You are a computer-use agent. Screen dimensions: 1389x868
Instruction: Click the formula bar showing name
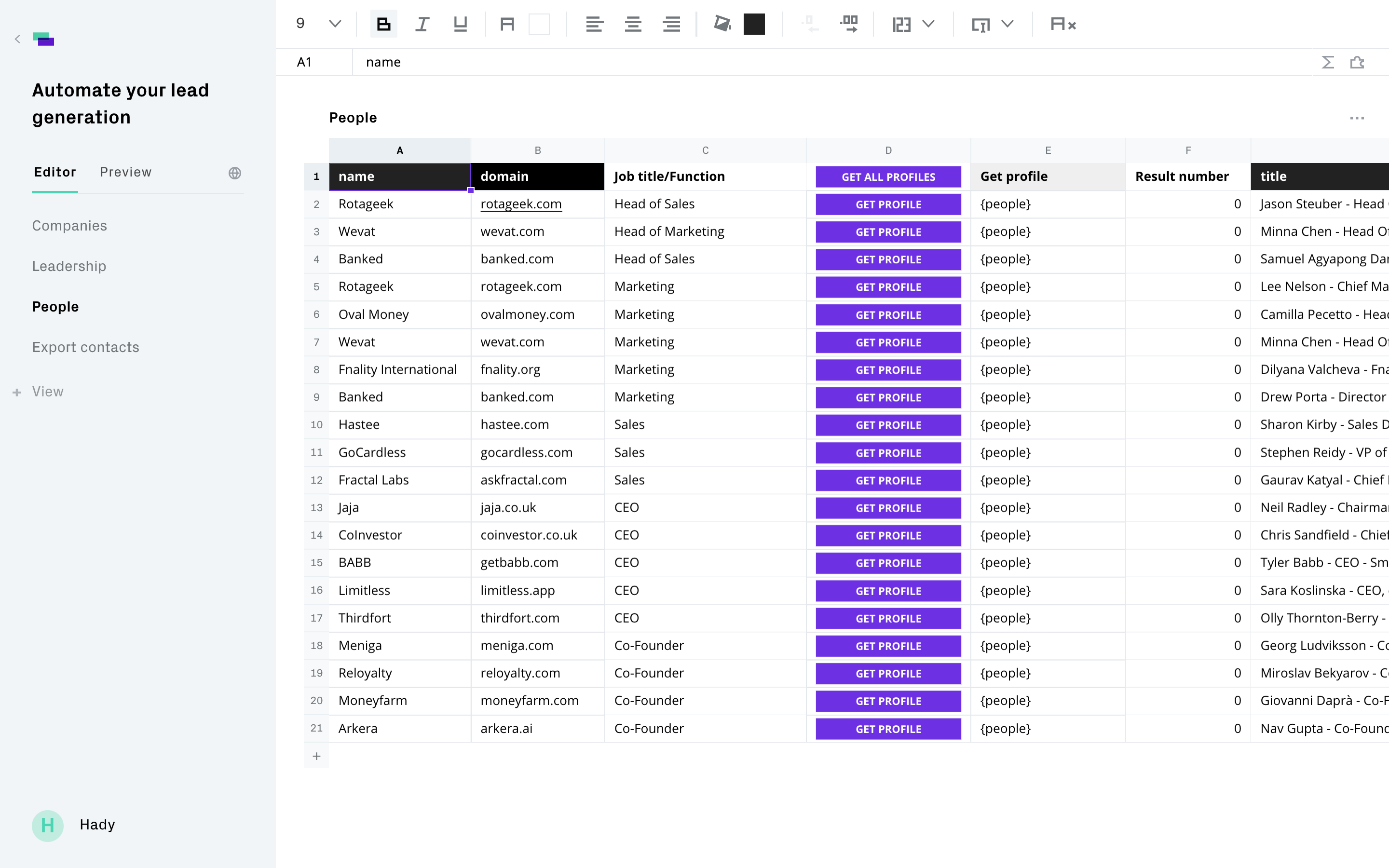832,62
